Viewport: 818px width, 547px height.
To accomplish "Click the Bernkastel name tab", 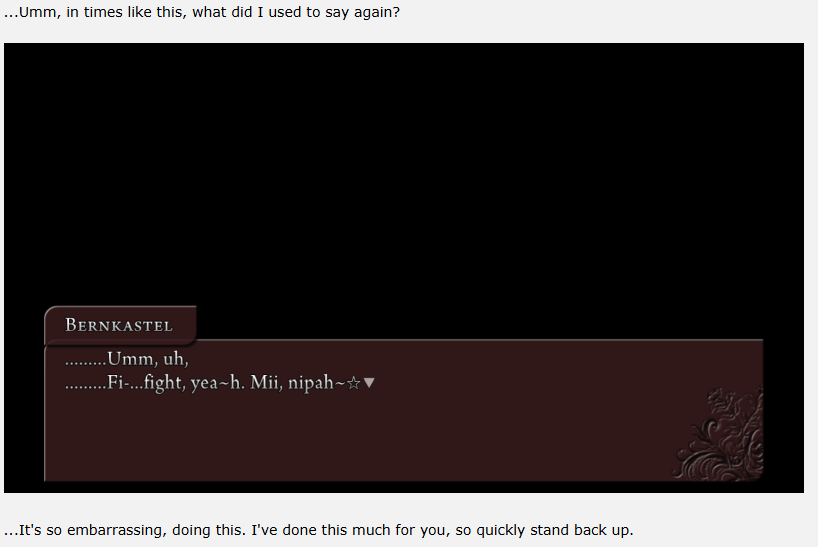I will coord(121,325).
